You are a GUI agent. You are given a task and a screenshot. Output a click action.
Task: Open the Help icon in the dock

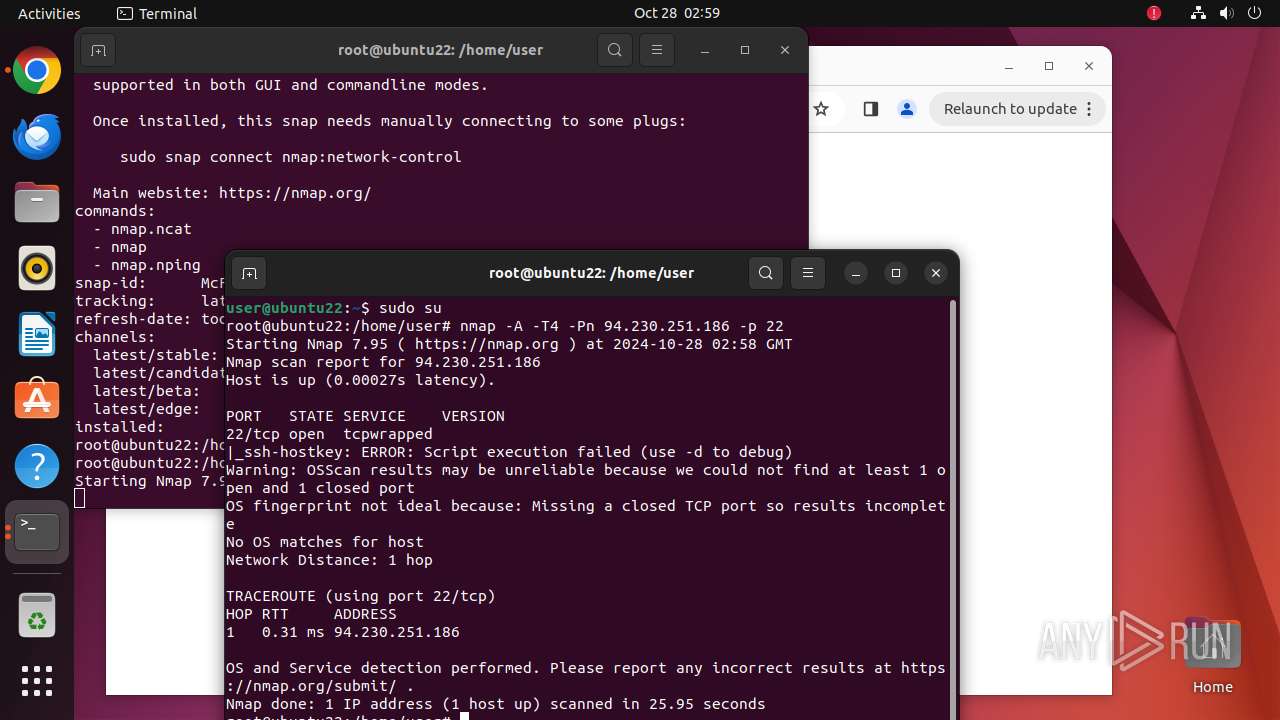(37, 467)
